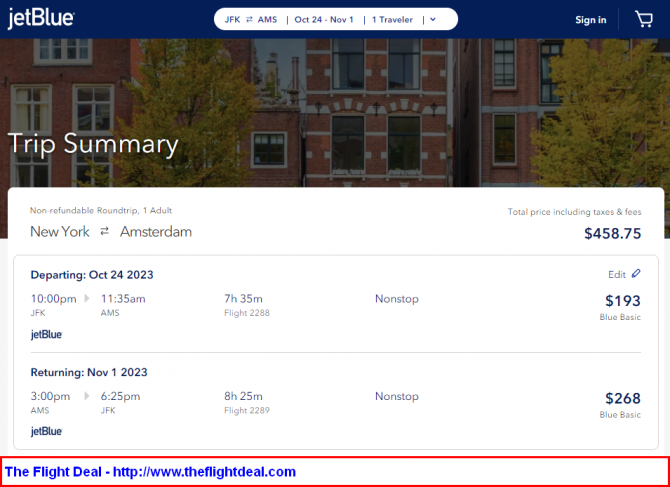Viewport: 670px width, 487px height.
Task: Click the jetBlue logo under departing flight
Action: click(x=47, y=334)
